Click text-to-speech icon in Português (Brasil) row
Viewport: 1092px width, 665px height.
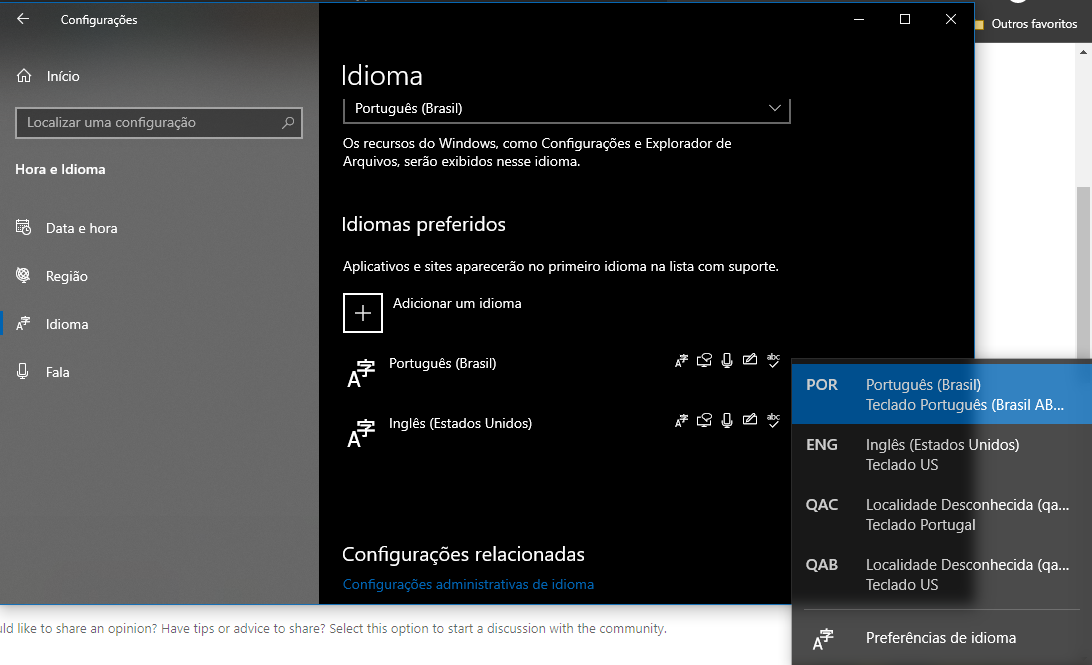(x=704, y=360)
